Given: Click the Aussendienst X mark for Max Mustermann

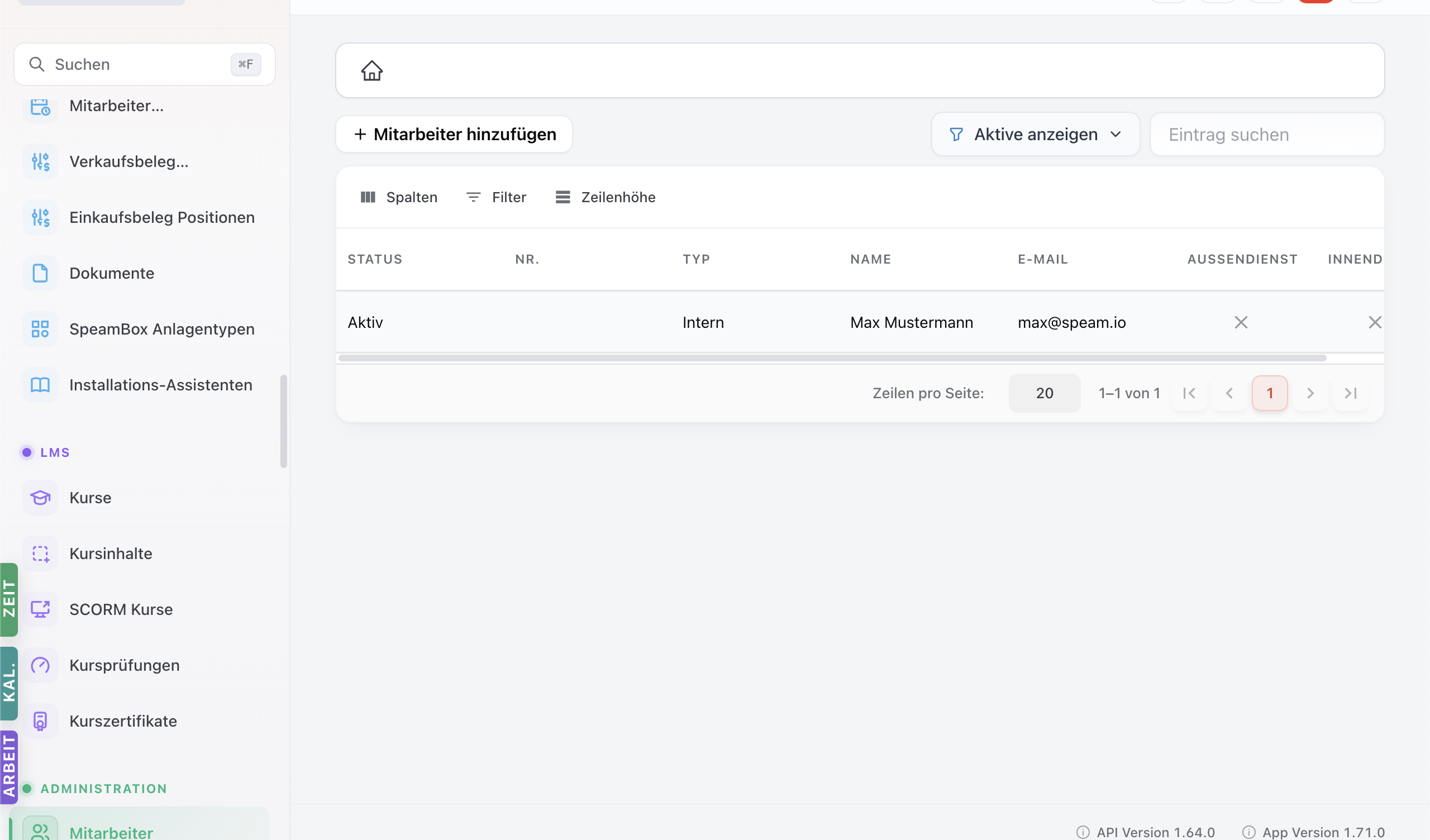Looking at the screenshot, I should (x=1241, y=322).
